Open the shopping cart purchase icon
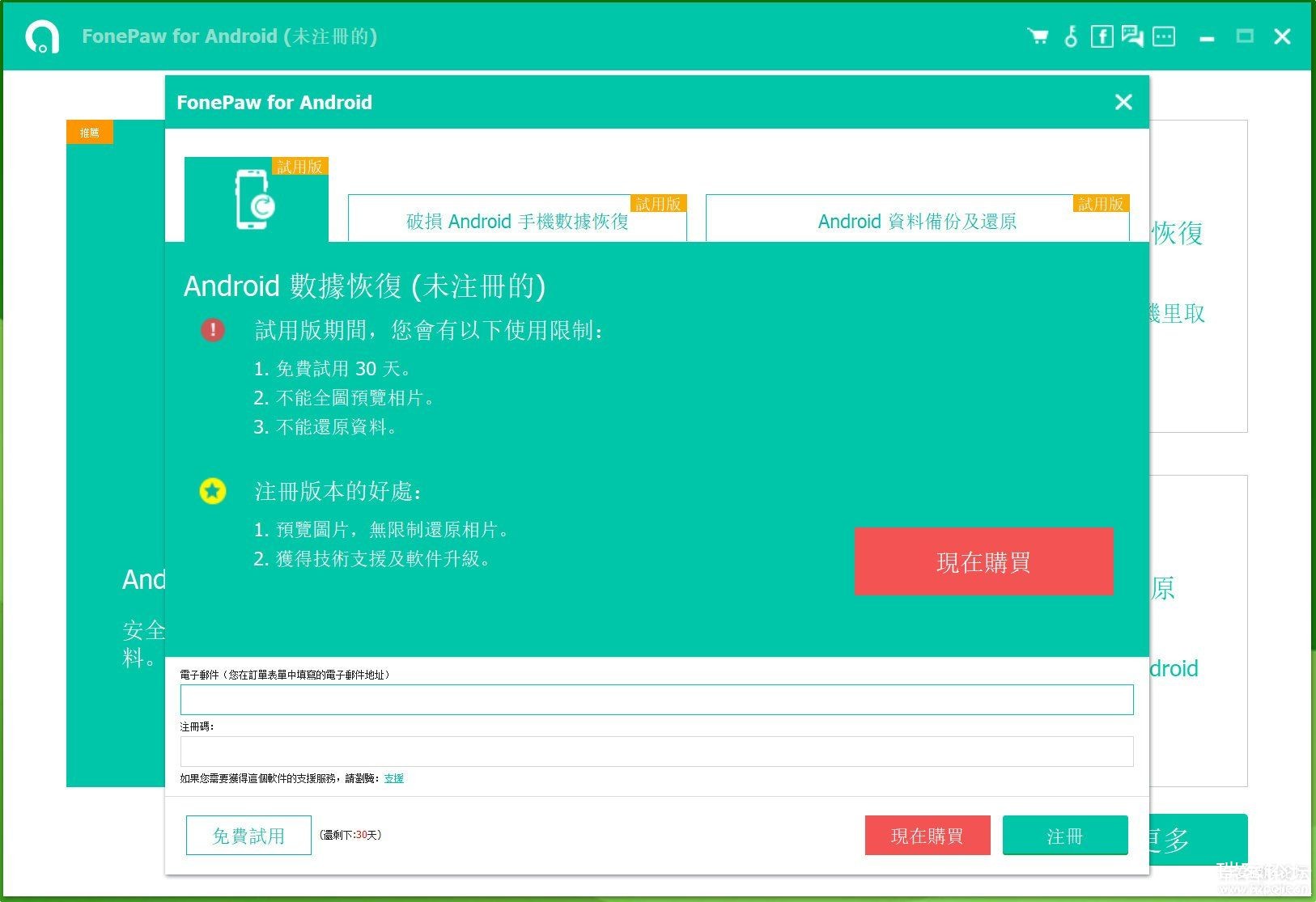Screen dimensions: 1316x902 pyautogui.click(x=1038, y=36)
